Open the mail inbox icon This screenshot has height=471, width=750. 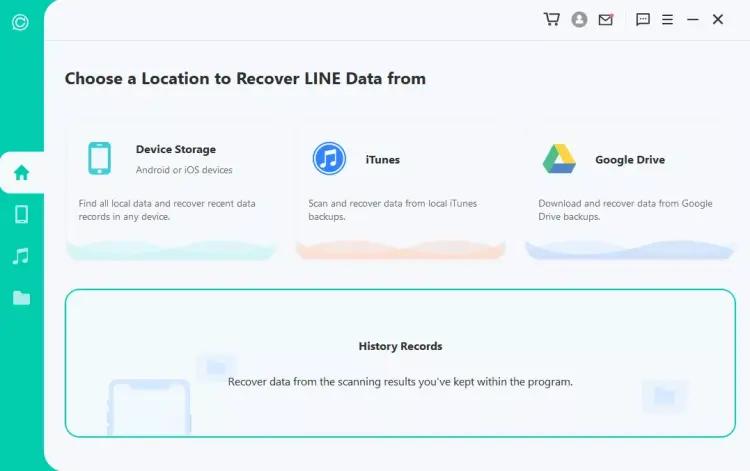(x=606, y=19)
